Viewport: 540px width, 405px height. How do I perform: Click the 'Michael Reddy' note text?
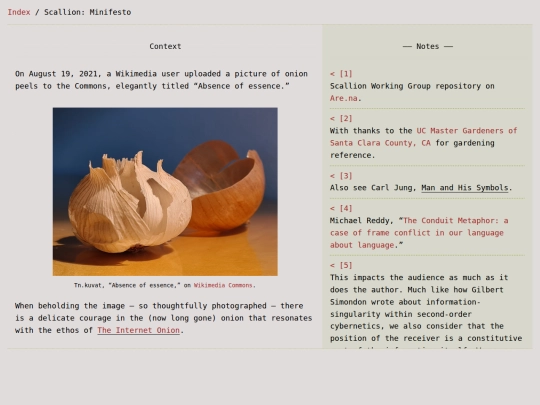[x=419, y=233]
